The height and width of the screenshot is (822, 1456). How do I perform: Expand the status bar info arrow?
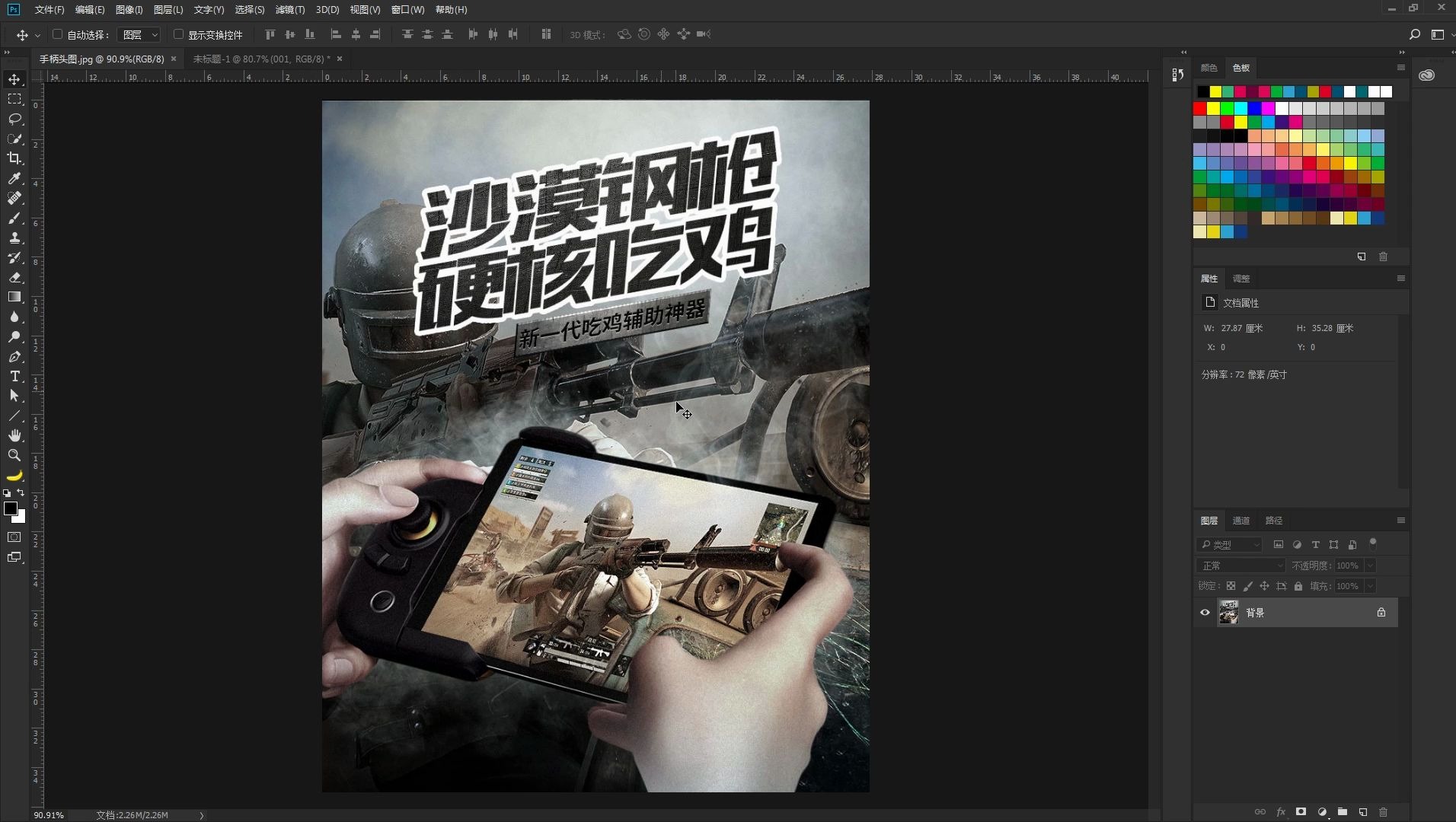click(202, 815)
